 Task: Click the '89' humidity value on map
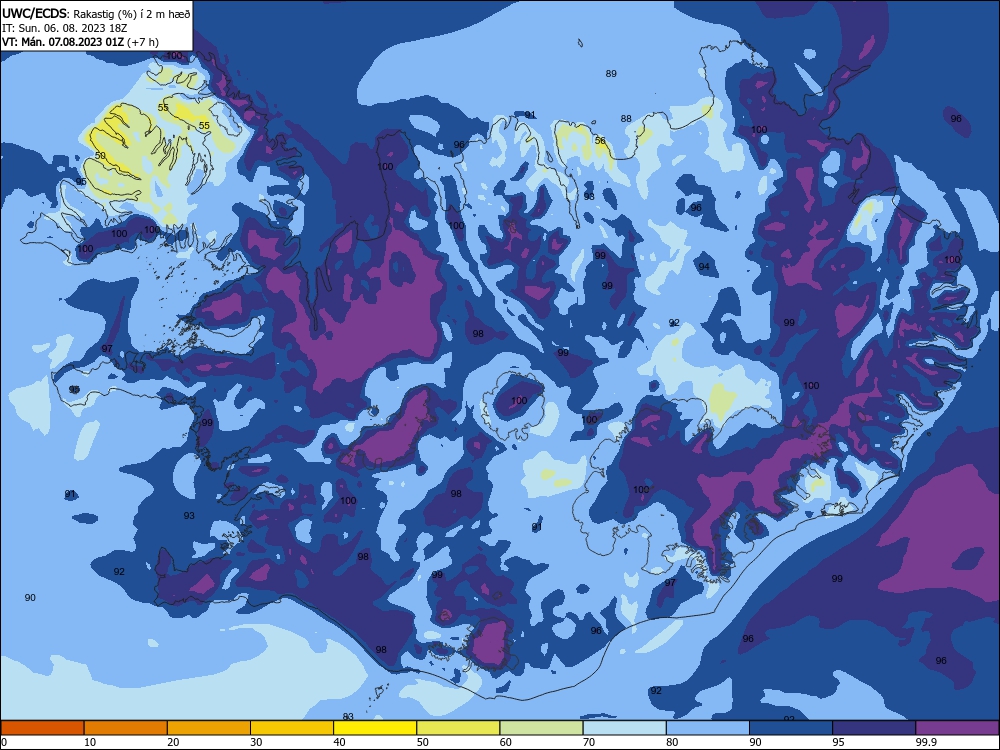(611, 73)
